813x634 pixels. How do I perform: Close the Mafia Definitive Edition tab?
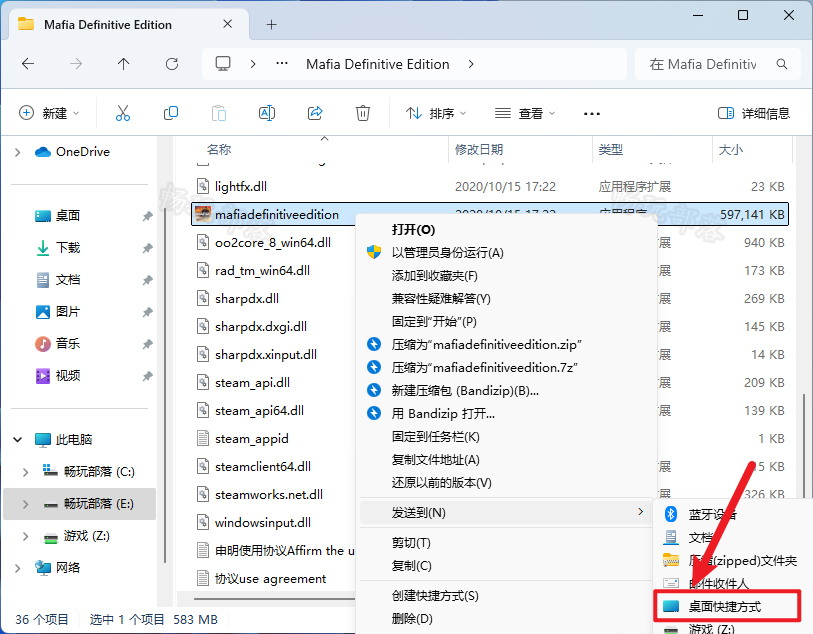(x=227, y=24)
